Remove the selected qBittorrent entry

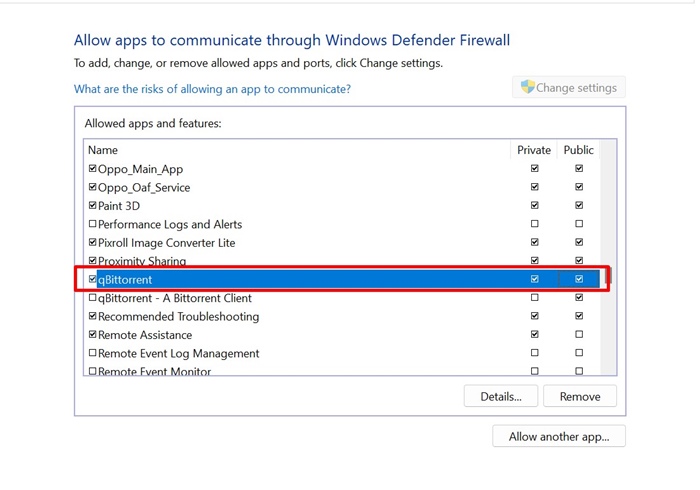pos(580,396)
